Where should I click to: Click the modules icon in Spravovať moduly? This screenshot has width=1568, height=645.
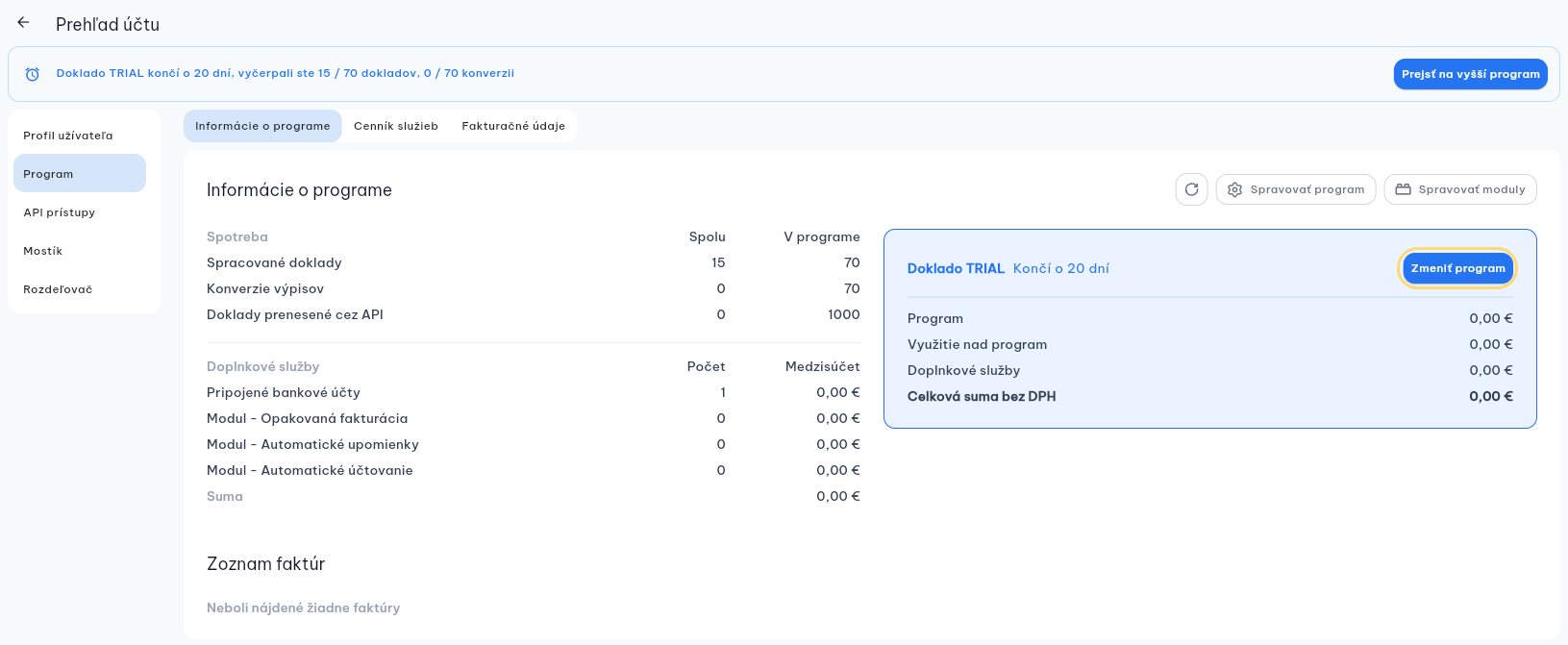tap(1404, 189)
